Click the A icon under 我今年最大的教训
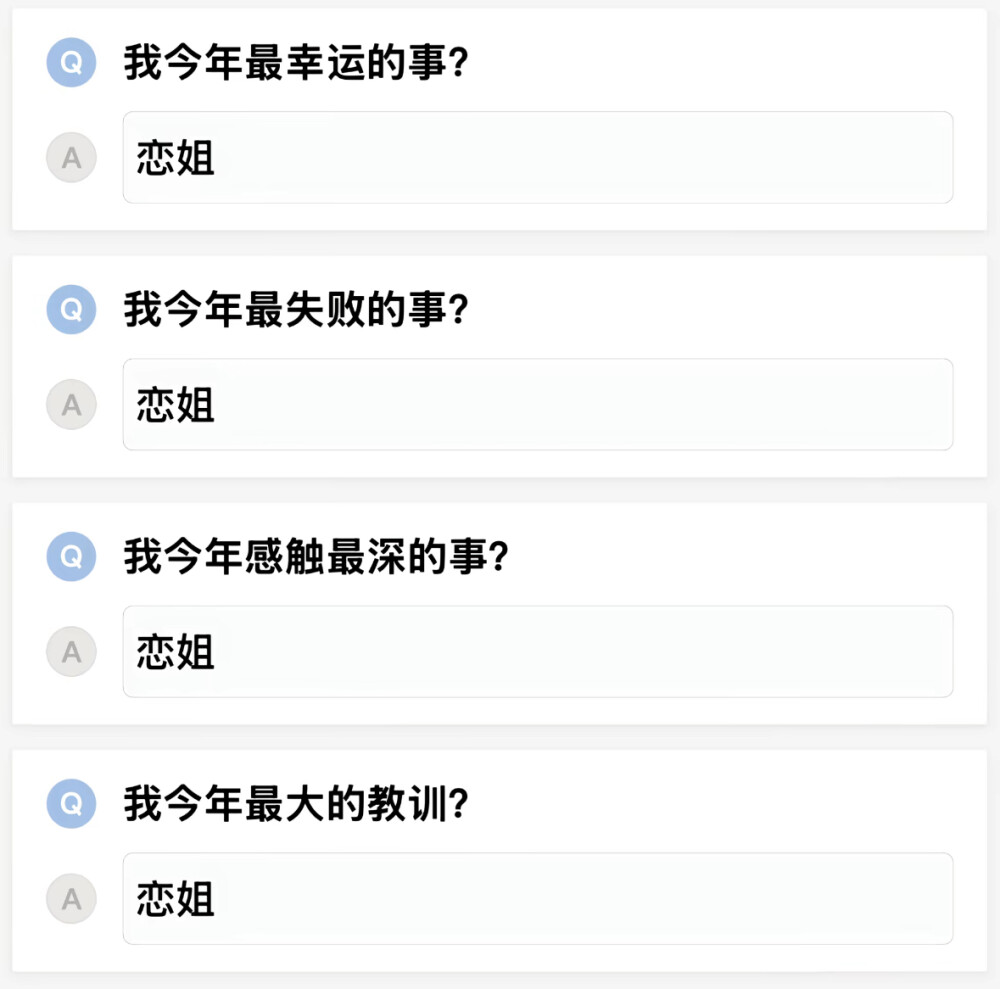The image size is (1000, 989). 71,899
